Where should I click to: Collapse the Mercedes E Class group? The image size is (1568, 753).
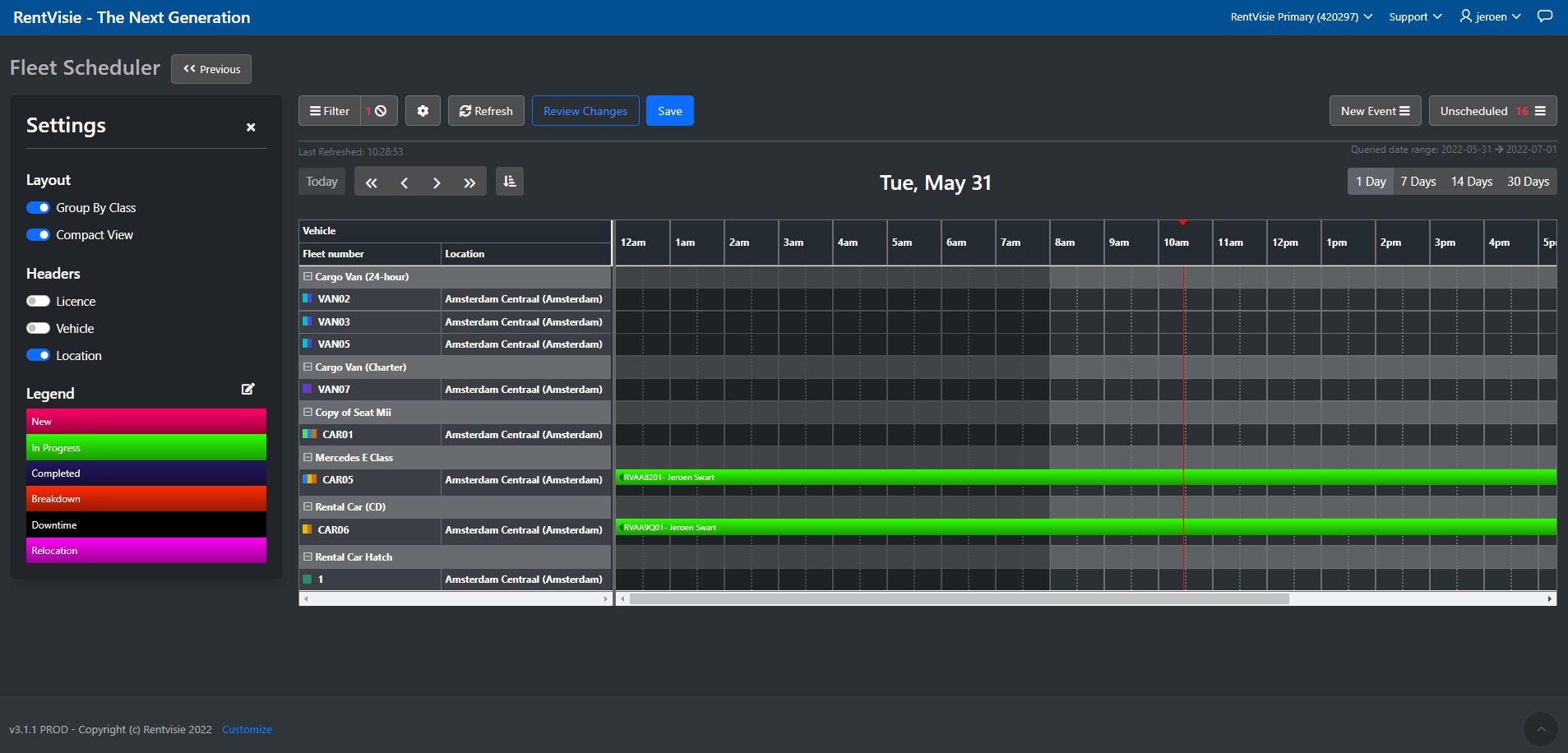pyautogui.click(x=309, y=458)
